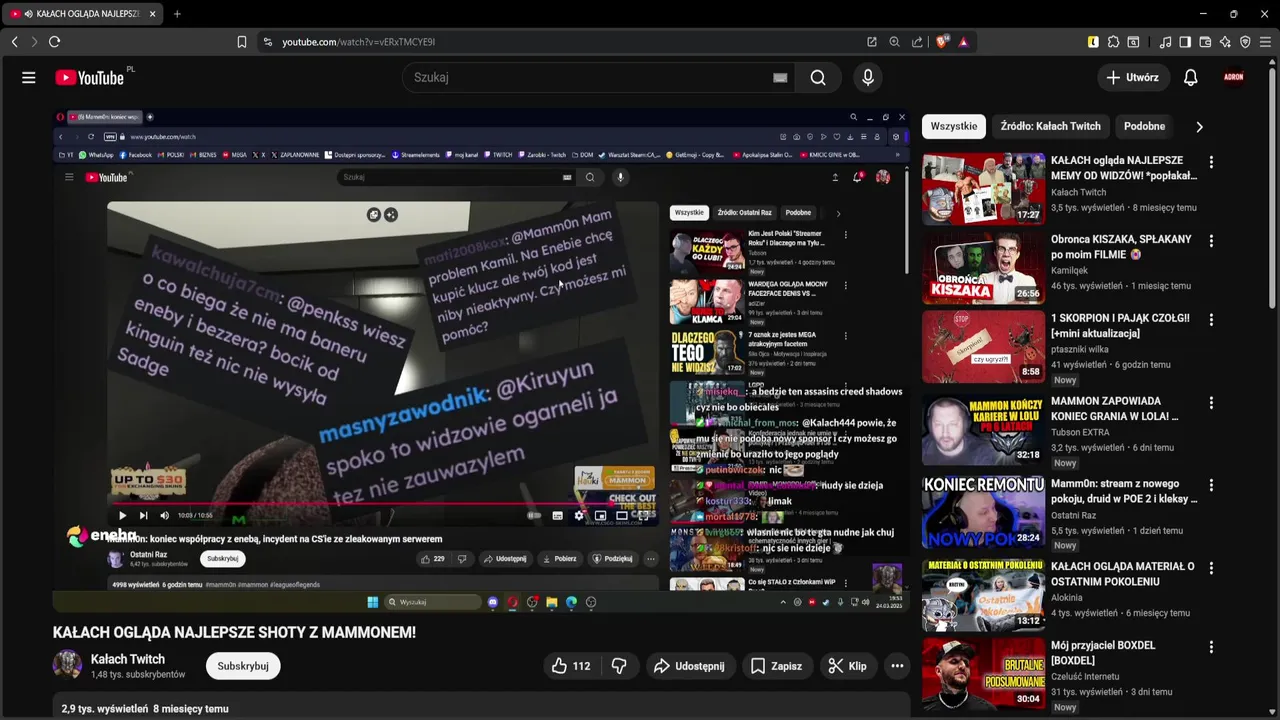Open the Obrońca Kiszaka thumbnail
The height and width of the screenshot is (720, 1280).
click(983, 268)
